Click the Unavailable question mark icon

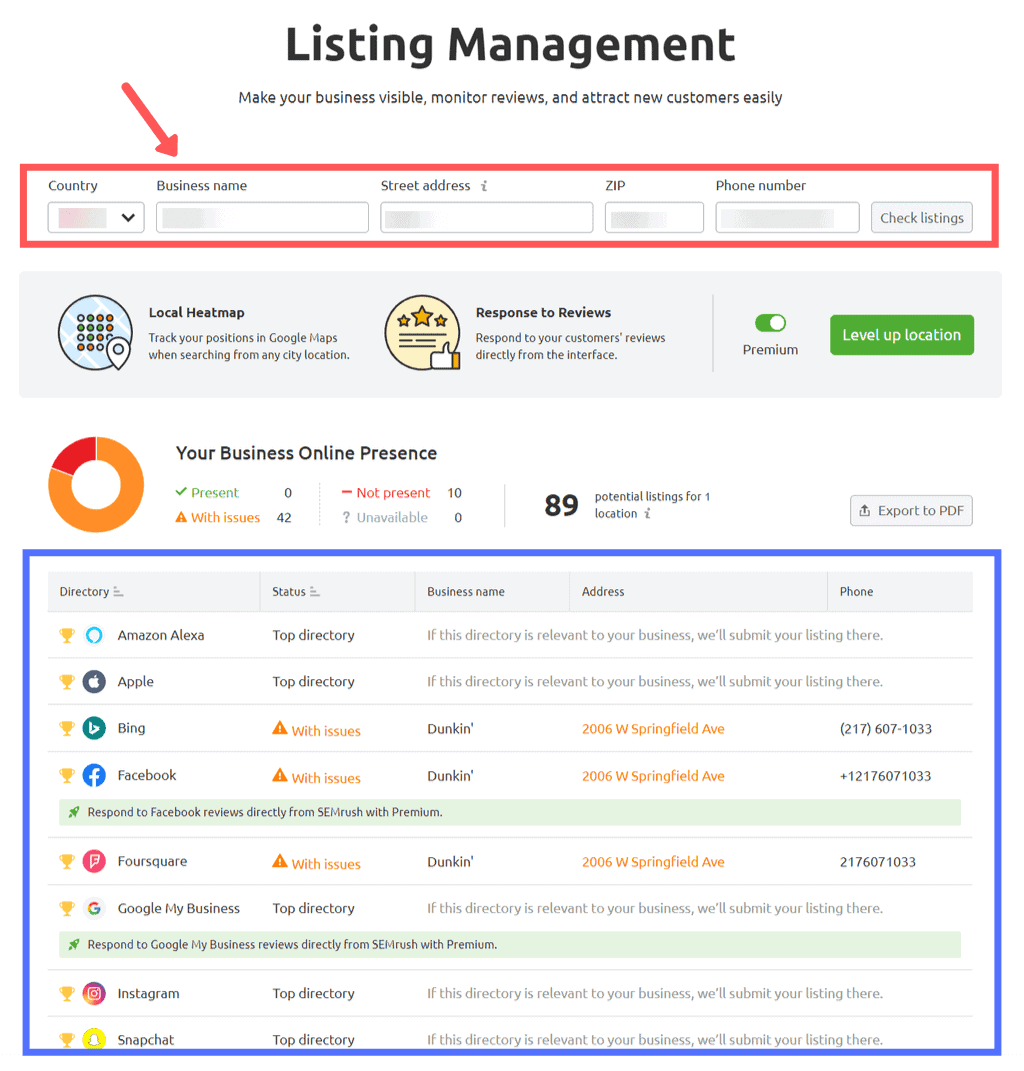(346, 518)
